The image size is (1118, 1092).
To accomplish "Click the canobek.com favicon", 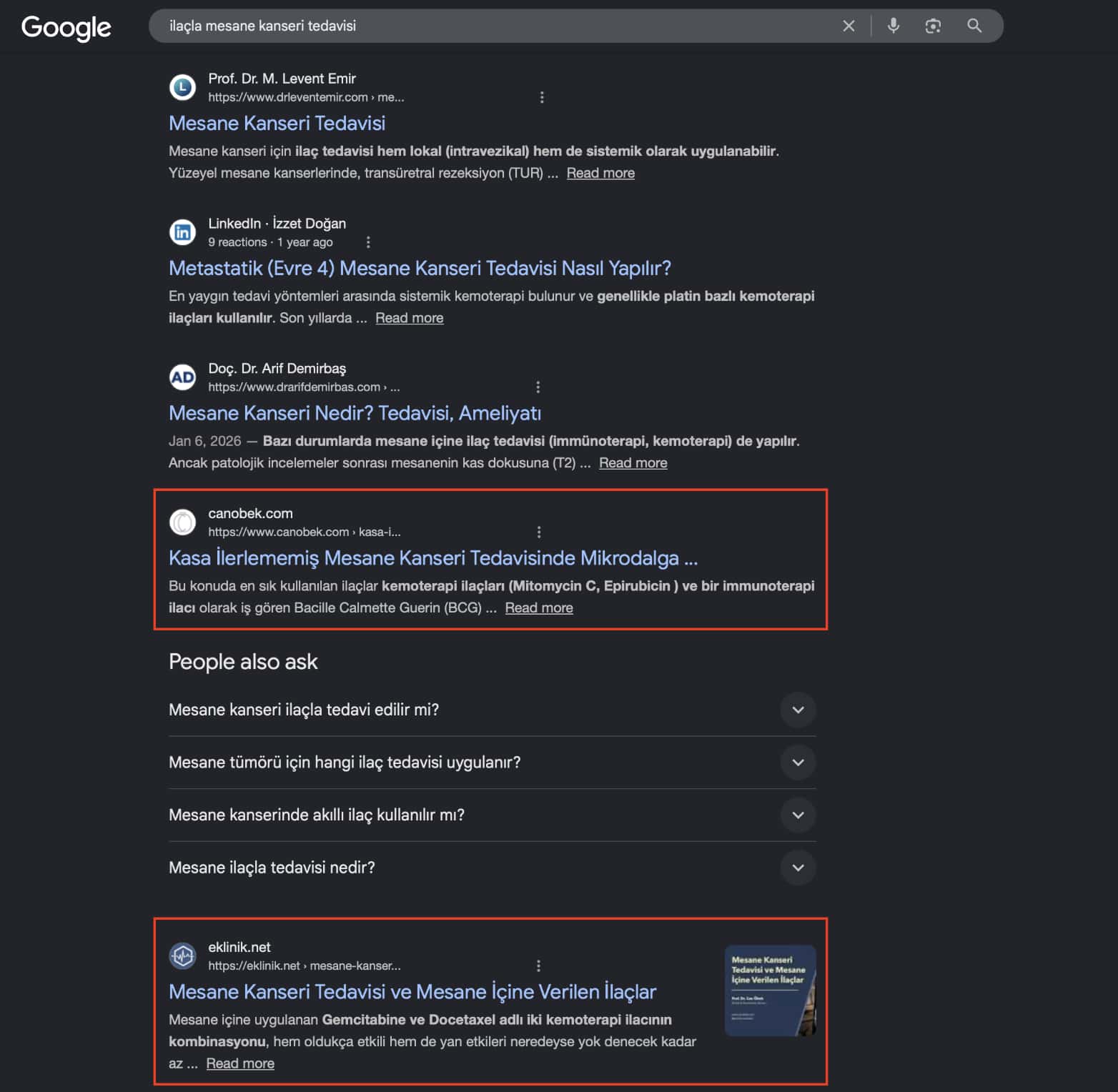I will 182,522.
